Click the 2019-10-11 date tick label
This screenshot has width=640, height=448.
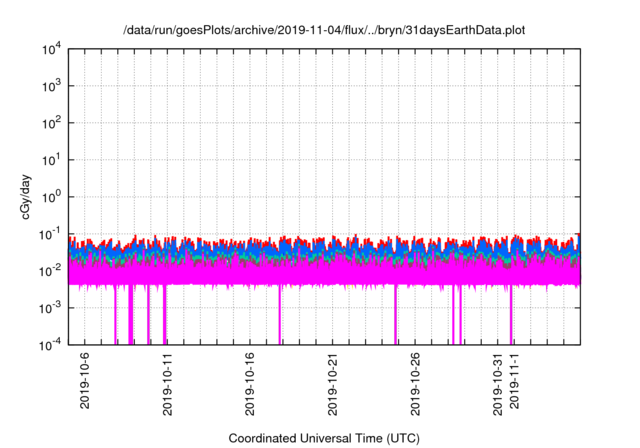click(x=167, y=384)
